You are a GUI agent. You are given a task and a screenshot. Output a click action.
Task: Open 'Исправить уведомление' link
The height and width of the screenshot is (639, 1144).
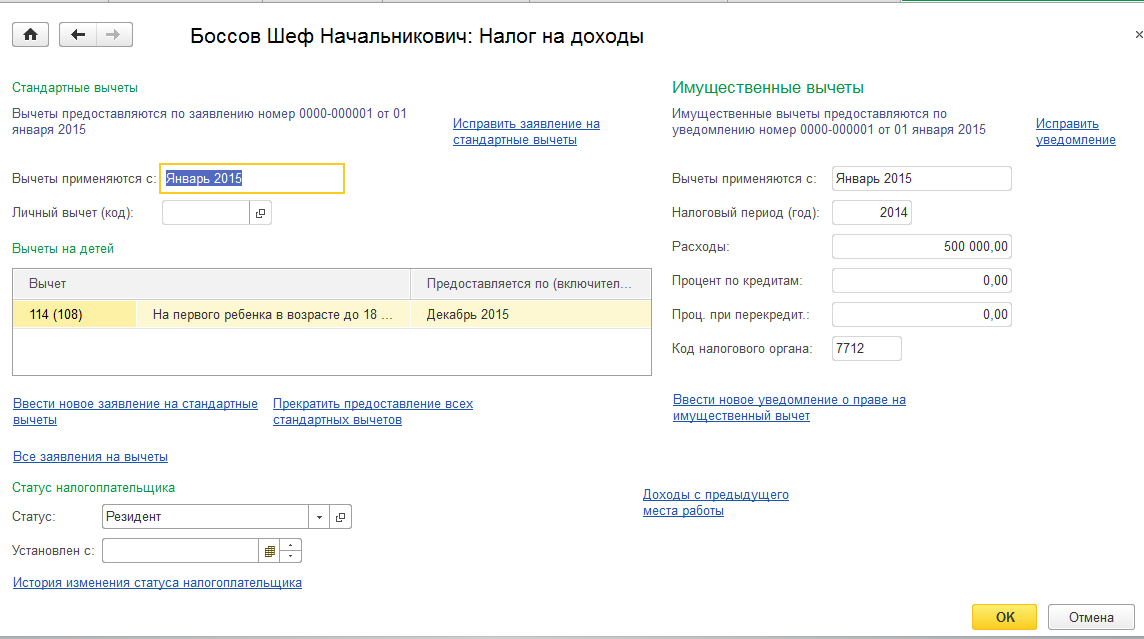(x=1075, y=131)
